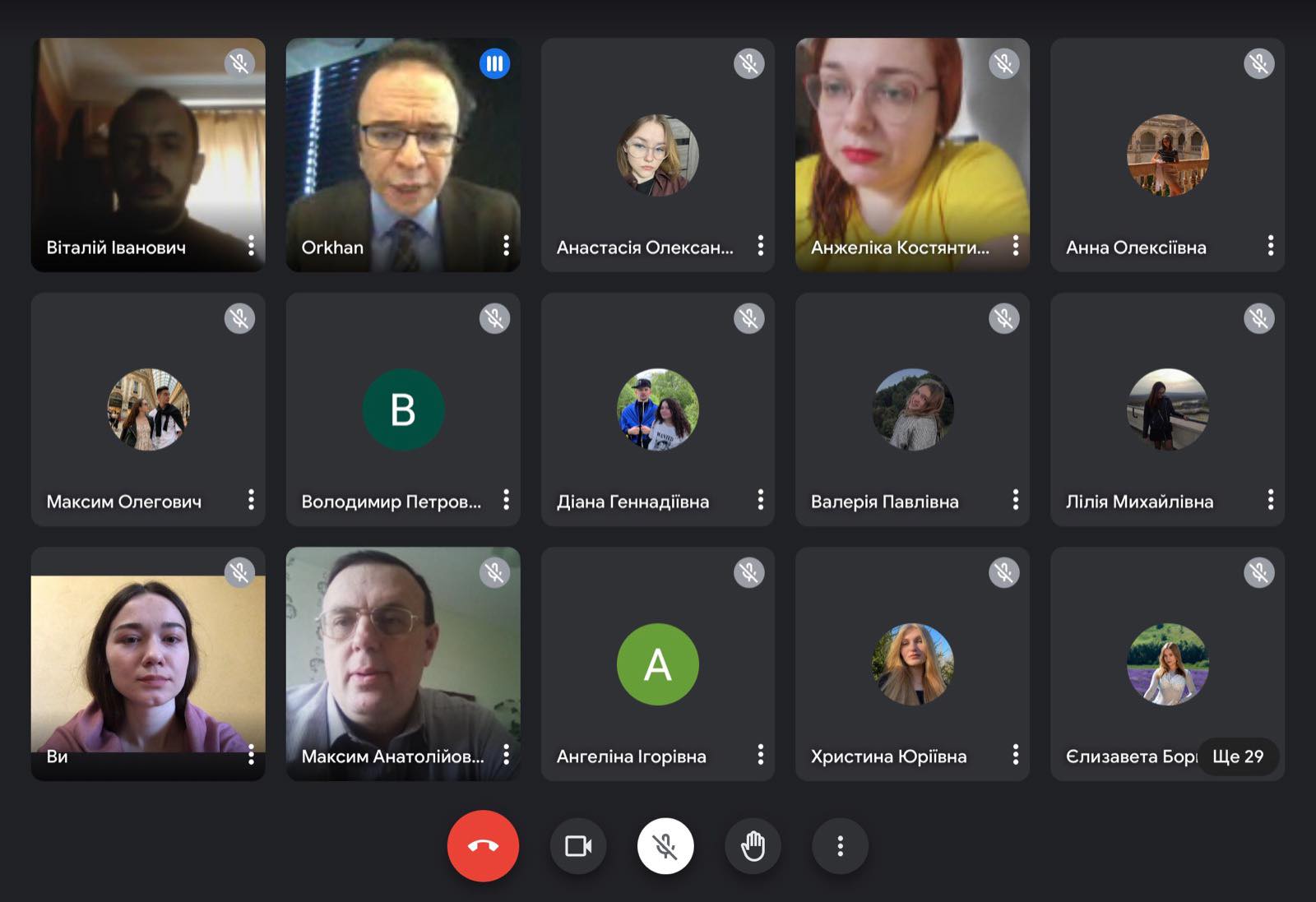This screenshot has width=1316, height=902.
Task: Open three-dot menu on Валерія Павлівна tile
Action: 1015,500
